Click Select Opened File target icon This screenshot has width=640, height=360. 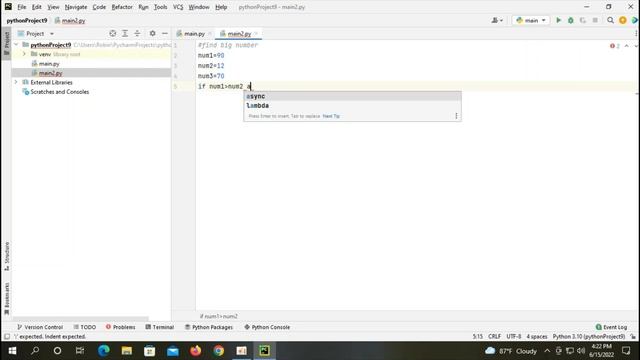pos(113,33)
